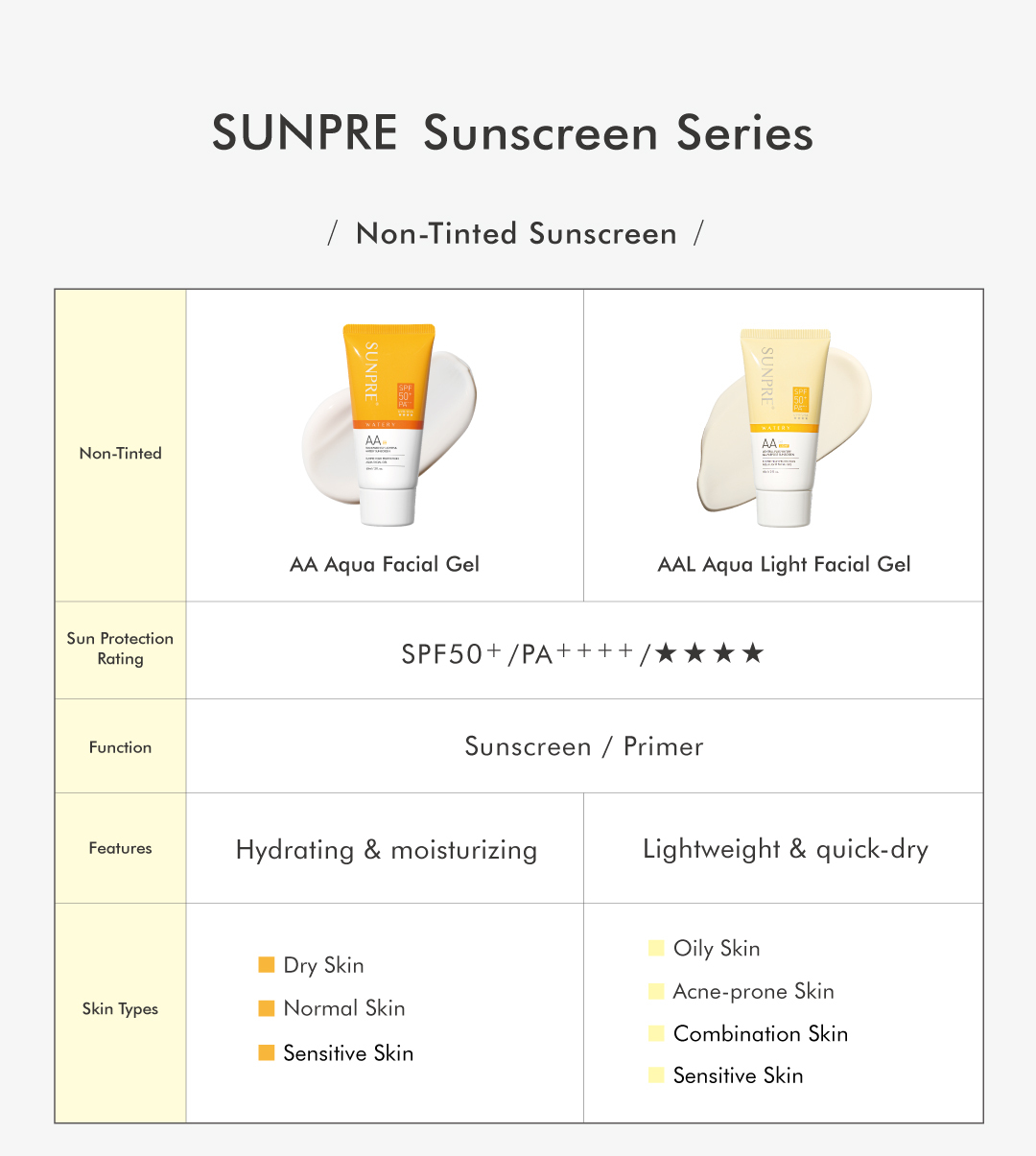Image resolution: width=1036 pixels, height=1156 pixels.
Task: Click the Non-Tinted row header cell
Action: pyautogui.click(x=120, y=453)
